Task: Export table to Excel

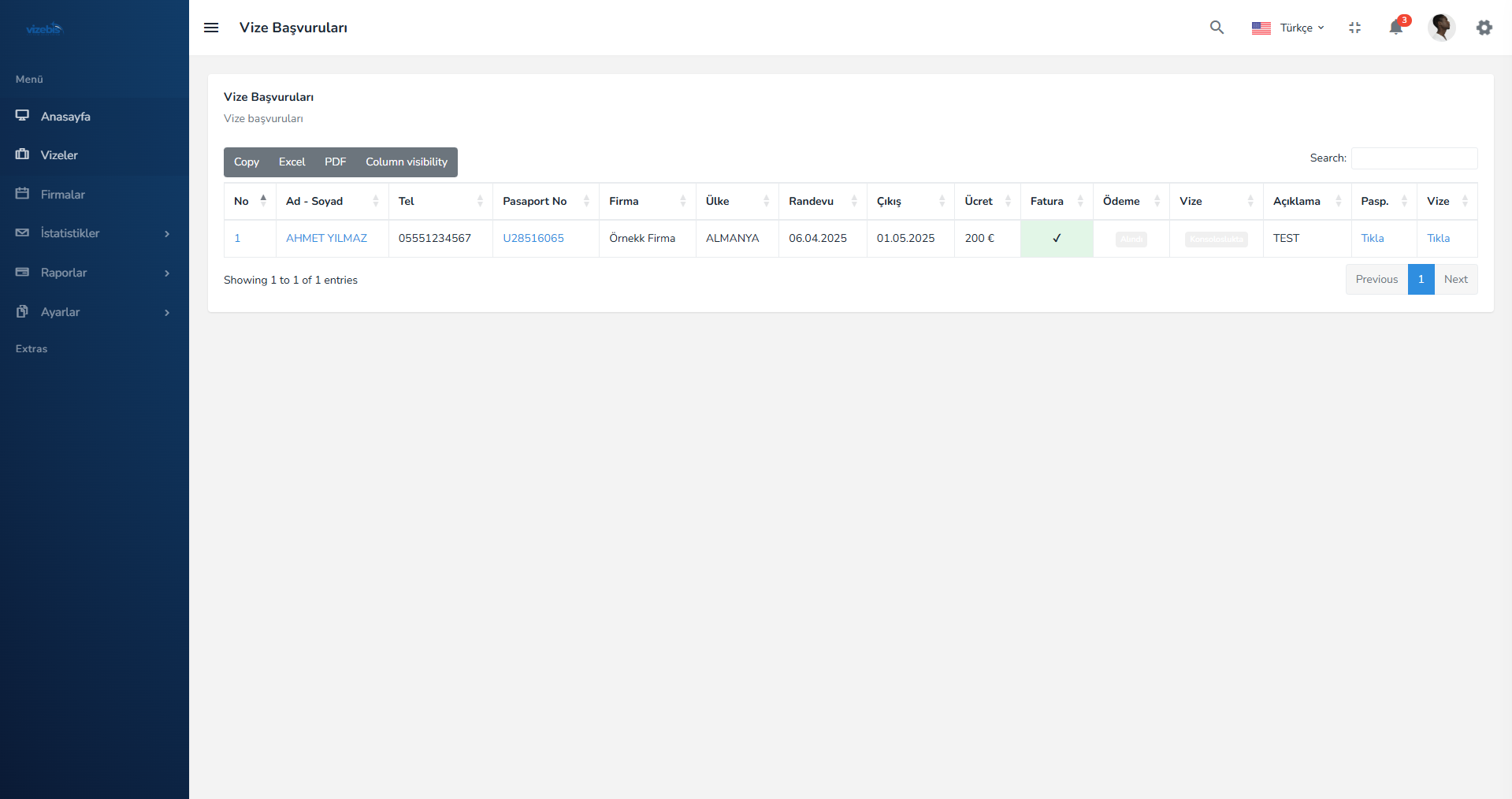Action: coord(292,162)
